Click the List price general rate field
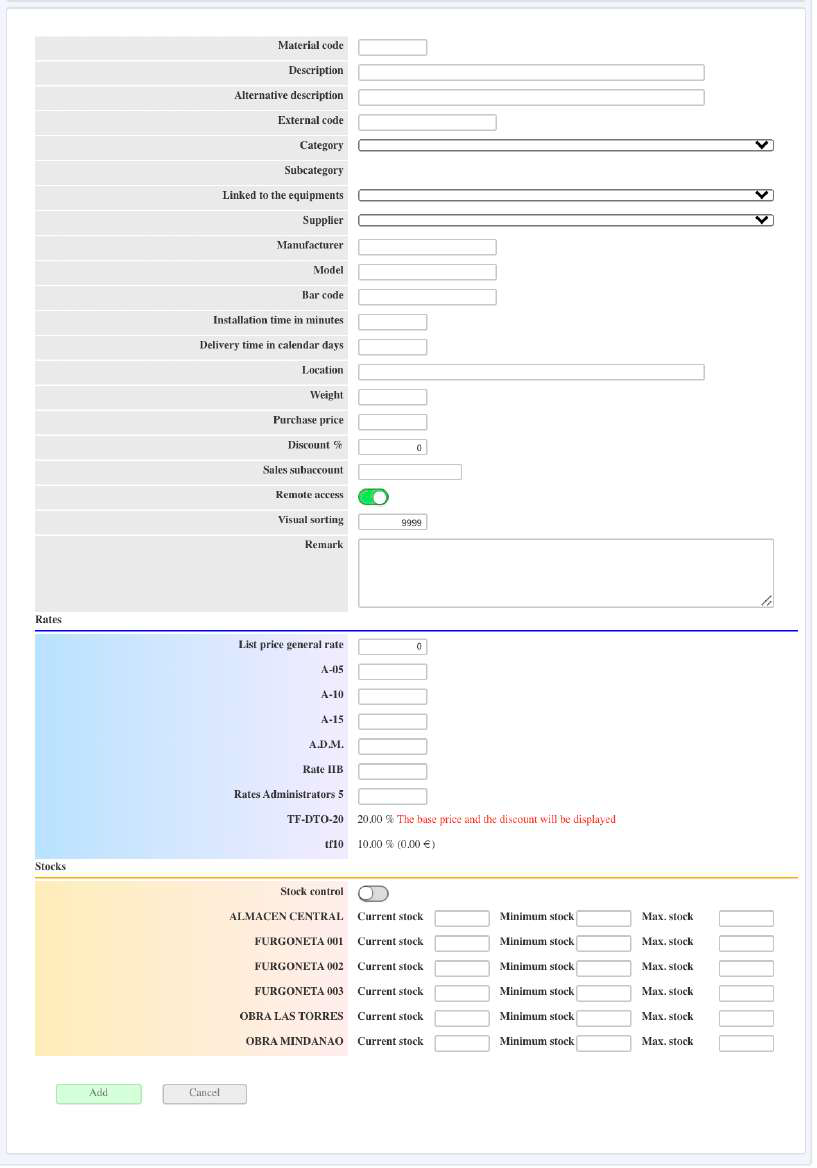The image size is (817, 1168). [x=392, y=647]
